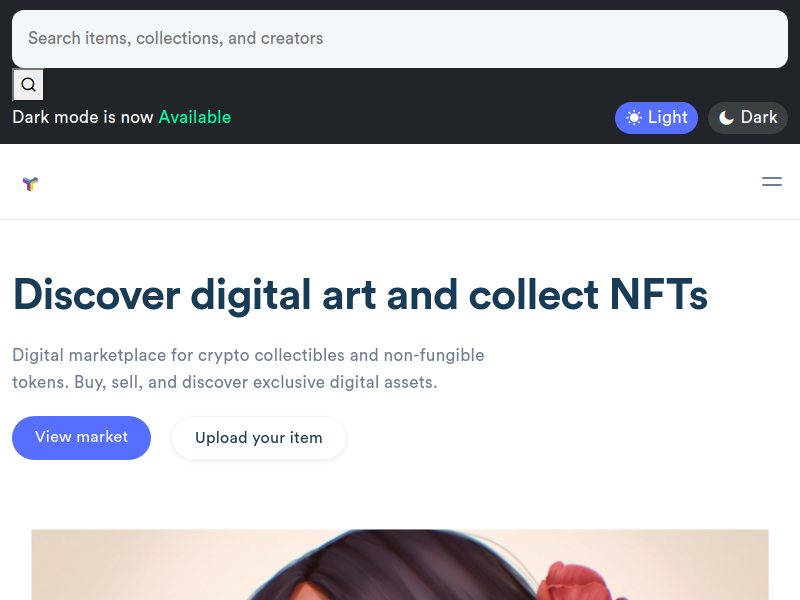Click the View market button

(x=82, y=438)
